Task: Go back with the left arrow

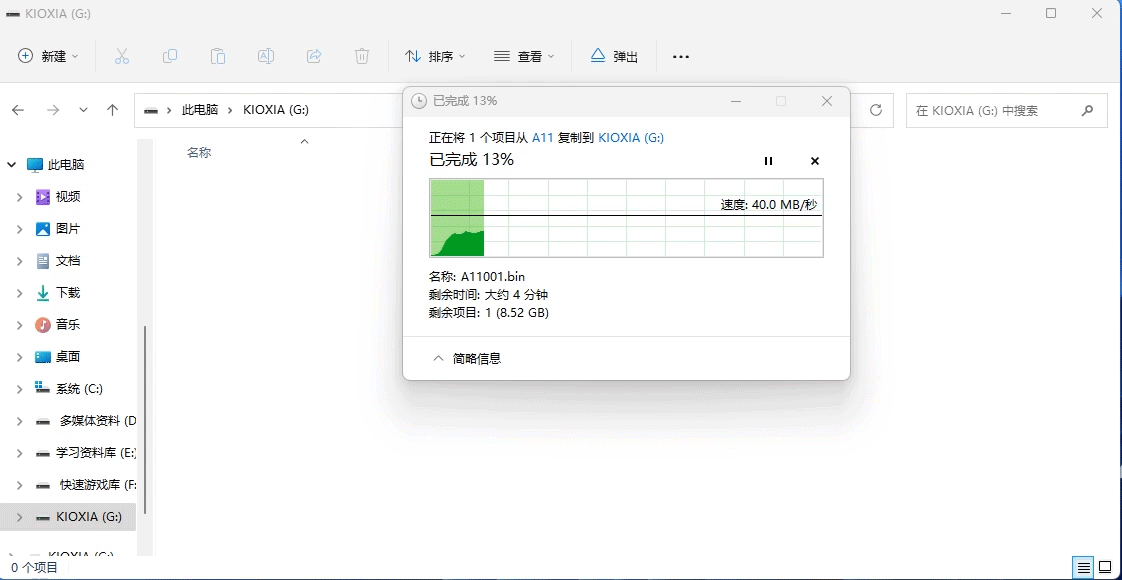Action: pyautogui.click(x=18, y=110)
